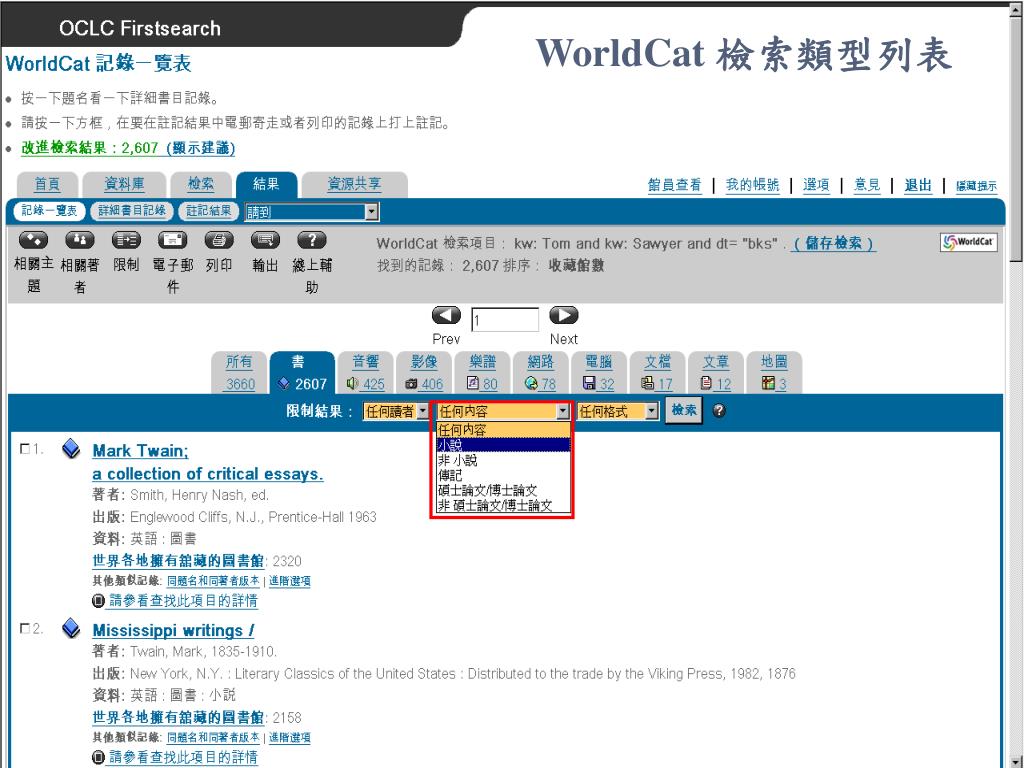Click the 退出 exit link
The image size is (1024, 768).
(x=918, y=185)
